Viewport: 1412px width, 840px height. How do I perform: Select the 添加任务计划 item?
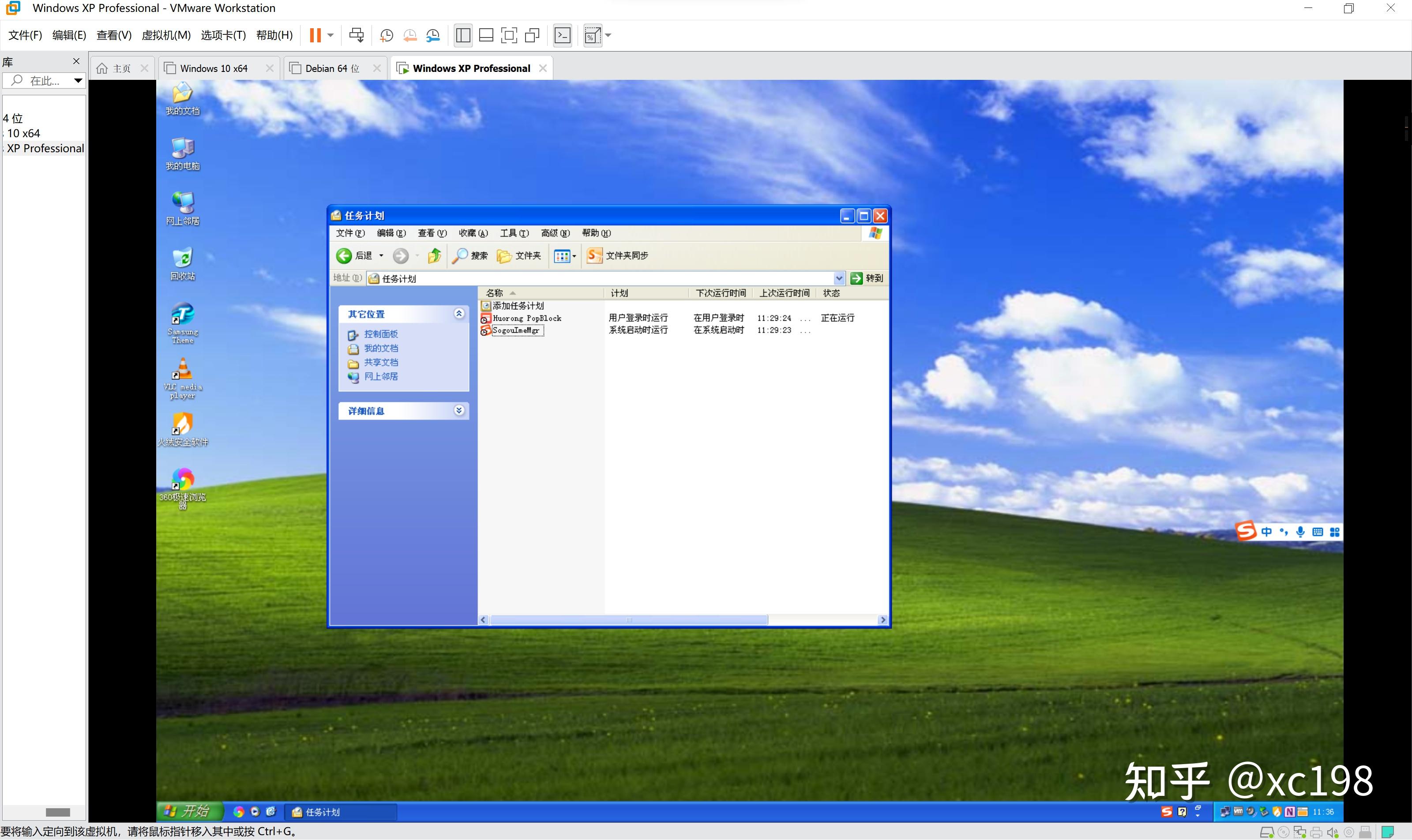pos(512,306)
